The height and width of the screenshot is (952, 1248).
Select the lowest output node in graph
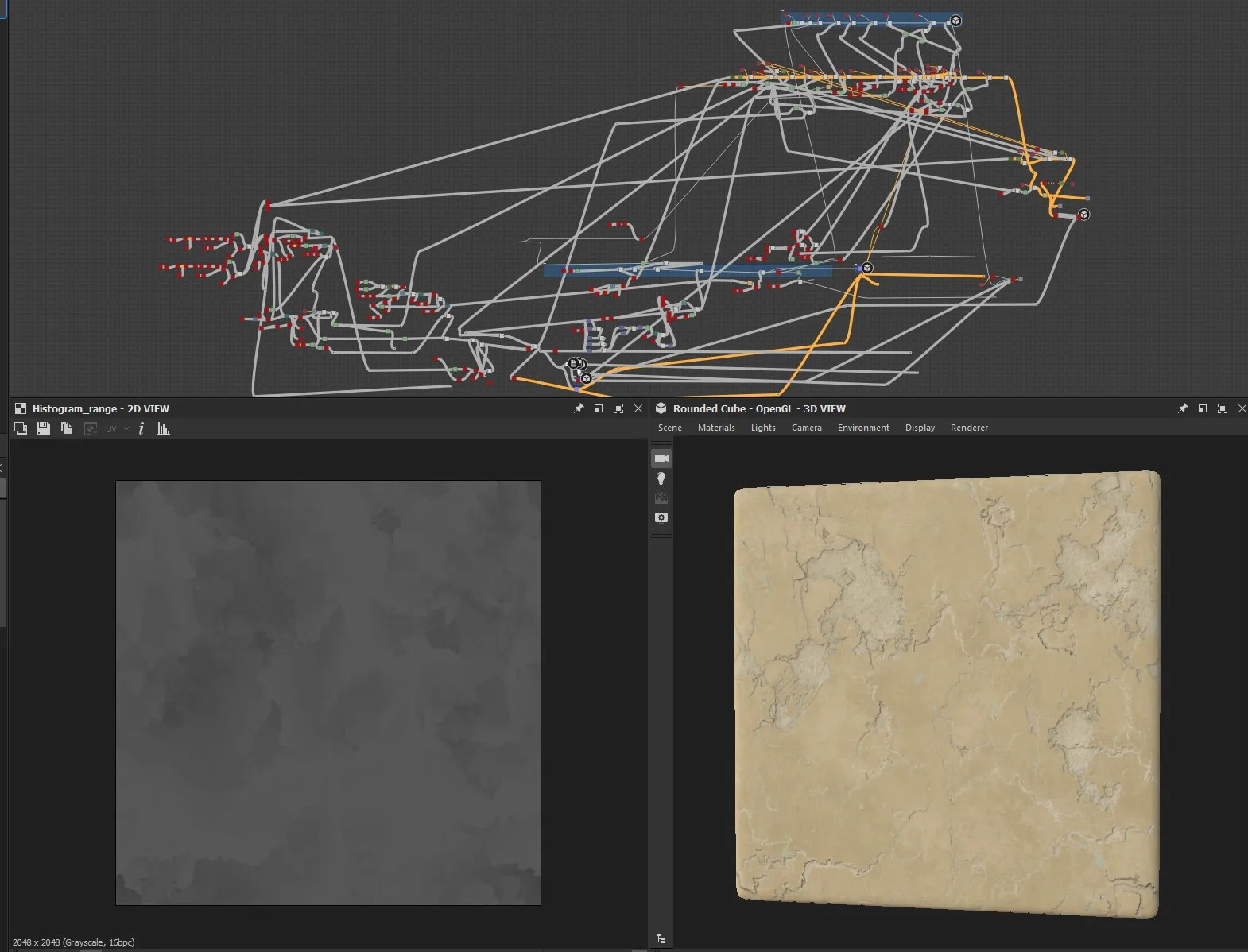(586, 378)
